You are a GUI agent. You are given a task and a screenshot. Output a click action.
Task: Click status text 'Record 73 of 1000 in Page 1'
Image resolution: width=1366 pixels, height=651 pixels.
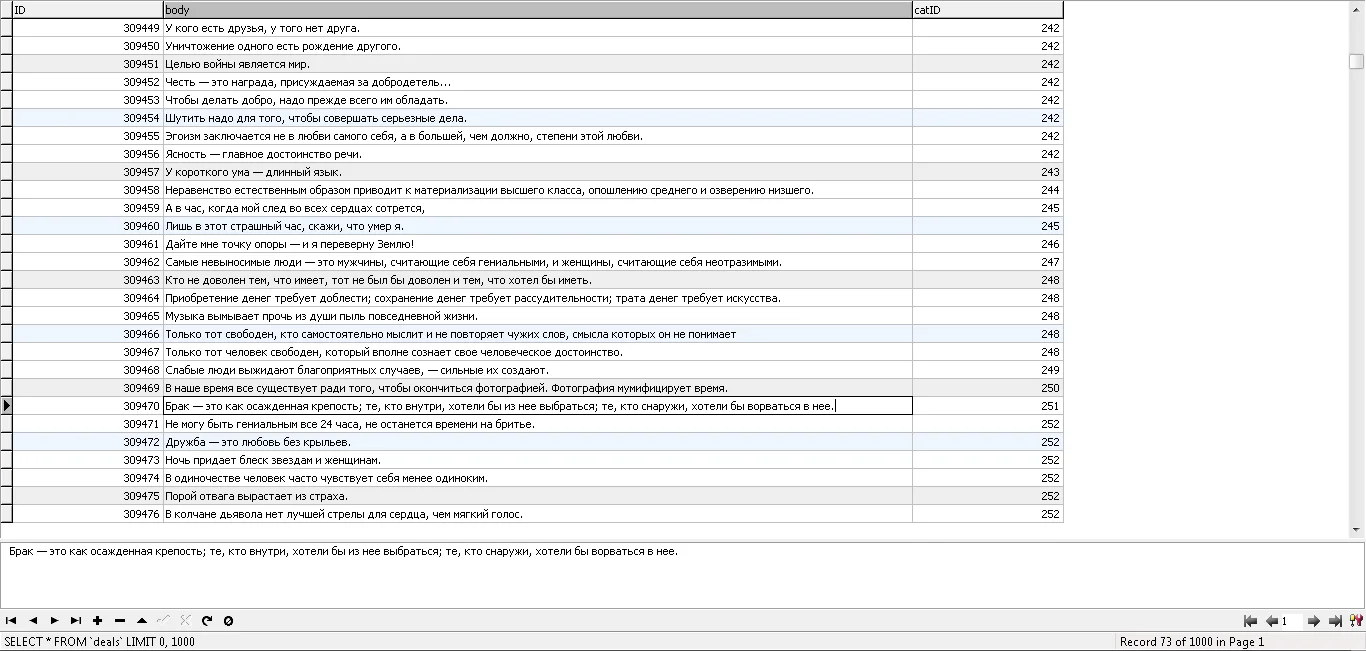coord(1192,642)
